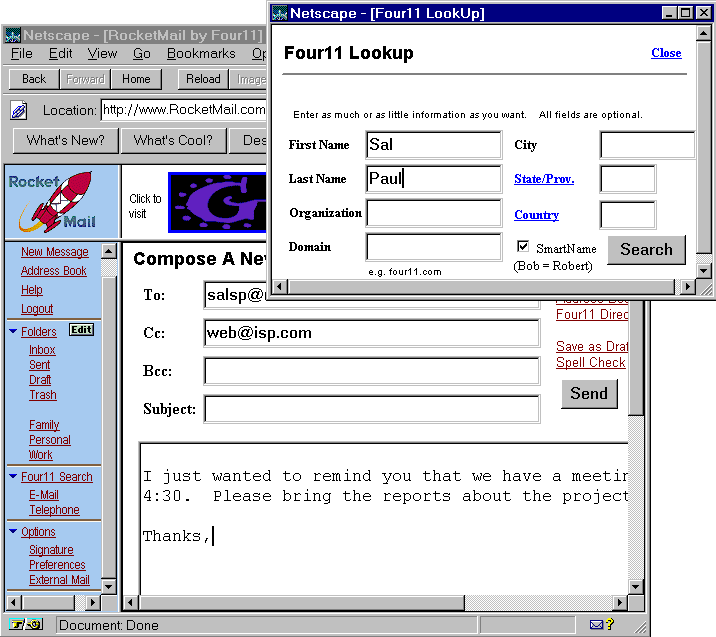Click Search in Four11 Lookup
The height and width of the screenshot is (637, 716).
pyautogui.click(x=646, y=250)
